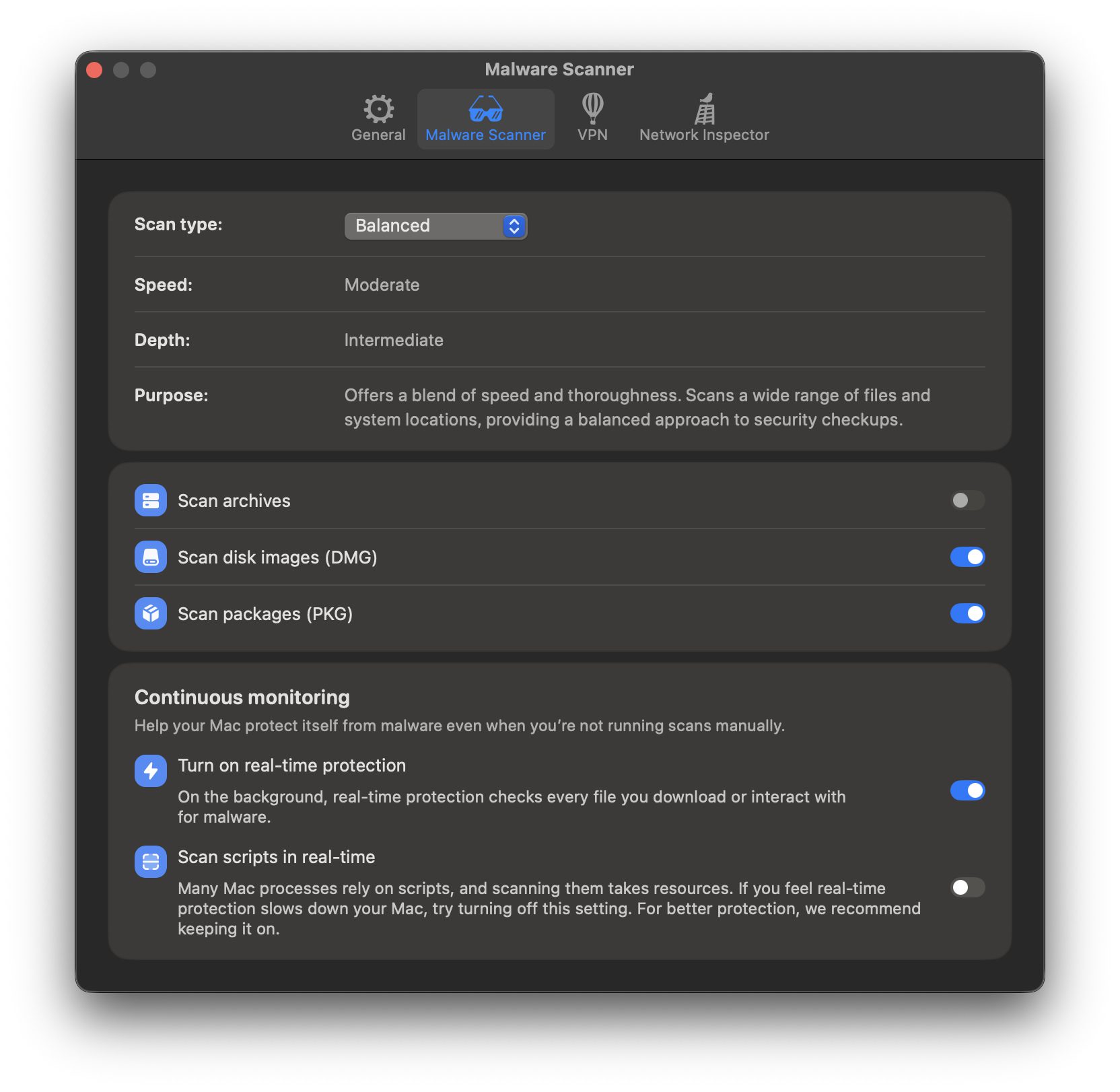
Task: Click the VPN balloon icon
Action: (x=592, y=108)
